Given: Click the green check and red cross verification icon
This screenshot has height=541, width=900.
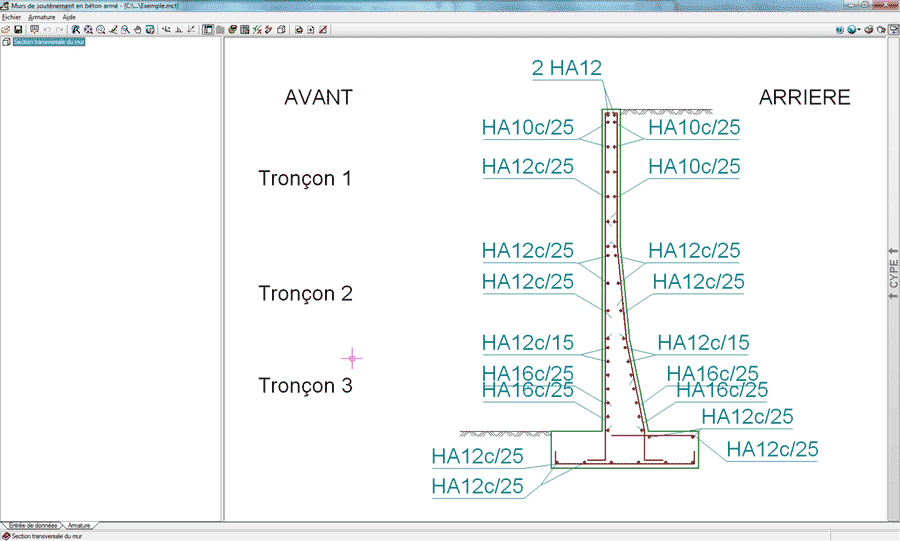Looking at the screenshot, I should 257,29.
